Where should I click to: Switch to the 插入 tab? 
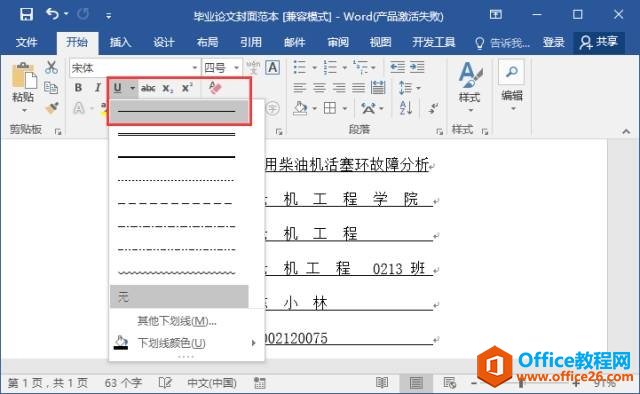[120, 42]
